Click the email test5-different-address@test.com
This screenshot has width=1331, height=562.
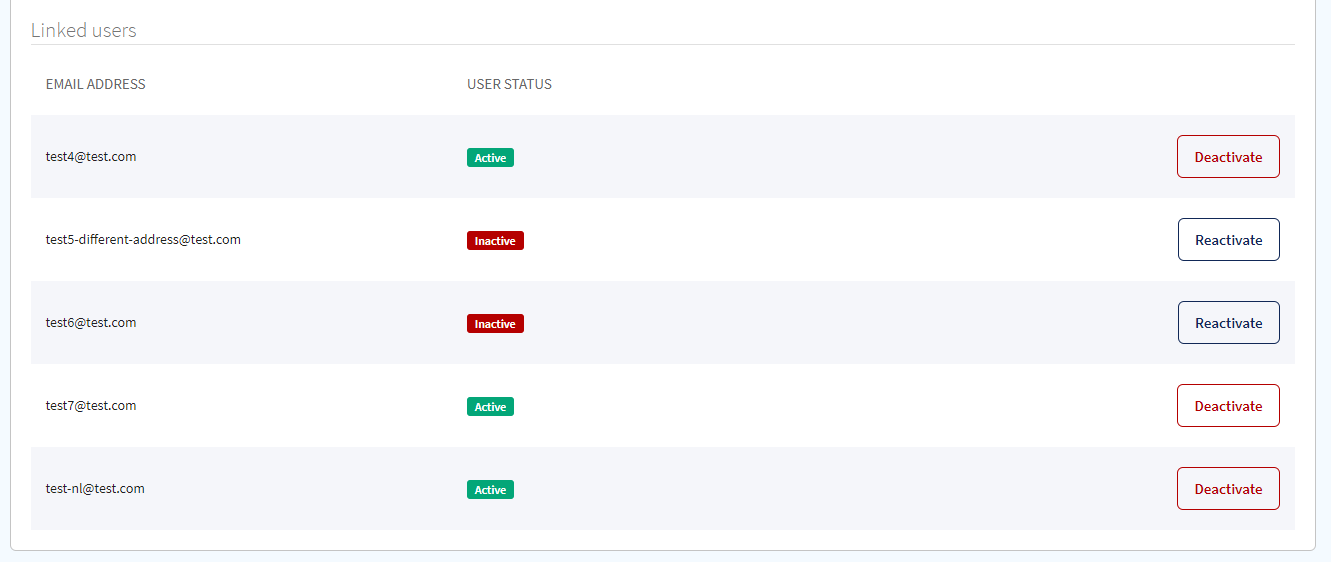143,240
